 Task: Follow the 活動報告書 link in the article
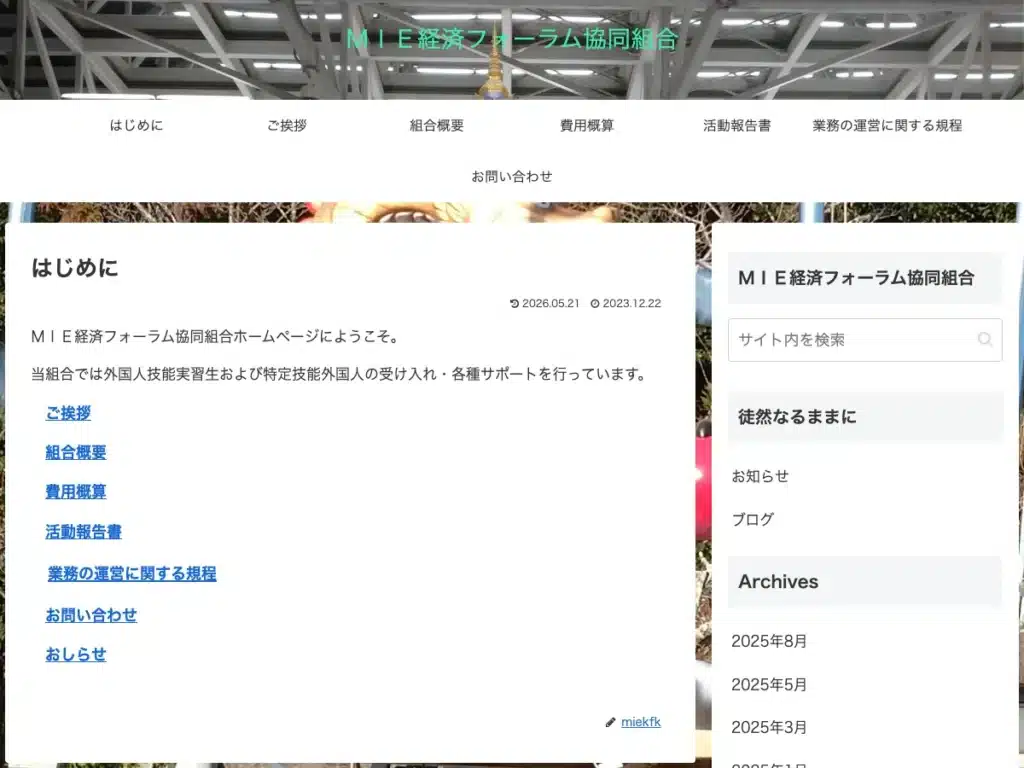click(84, 532)
